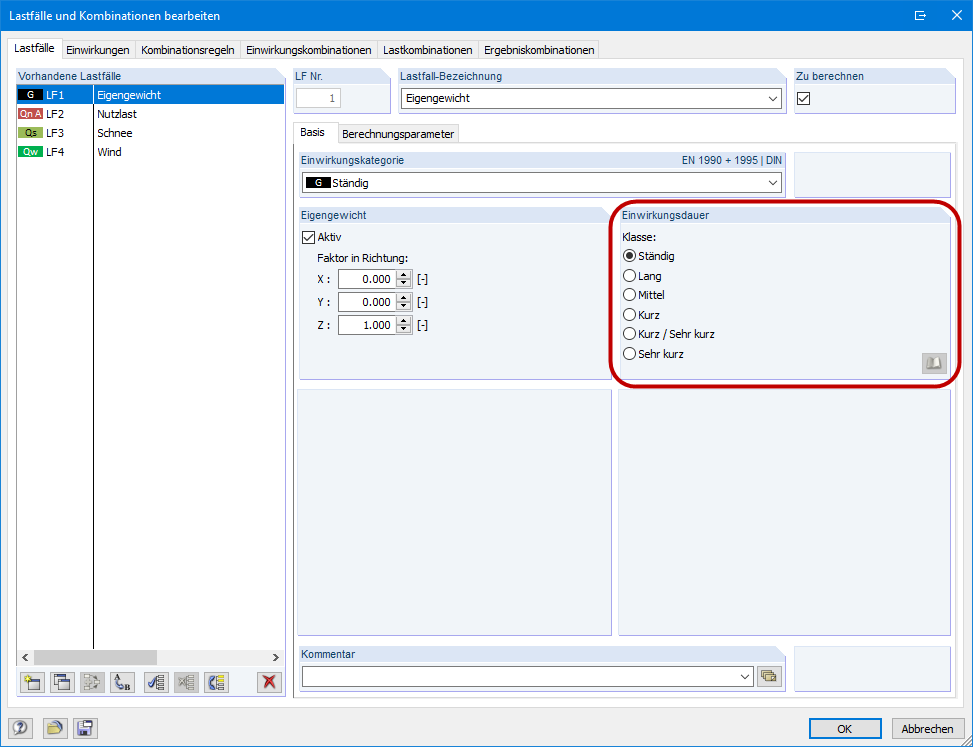Expand the Kommentar dropdown arrow
The width and height of the screenshot is (973, 747).
[x=745, y=677]
